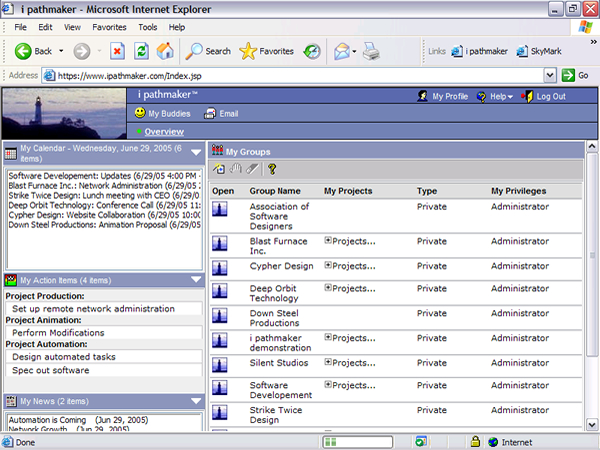Expand Projects for Software Developement
The width and height of the screenshot is (600, 450).
point(328,384)
